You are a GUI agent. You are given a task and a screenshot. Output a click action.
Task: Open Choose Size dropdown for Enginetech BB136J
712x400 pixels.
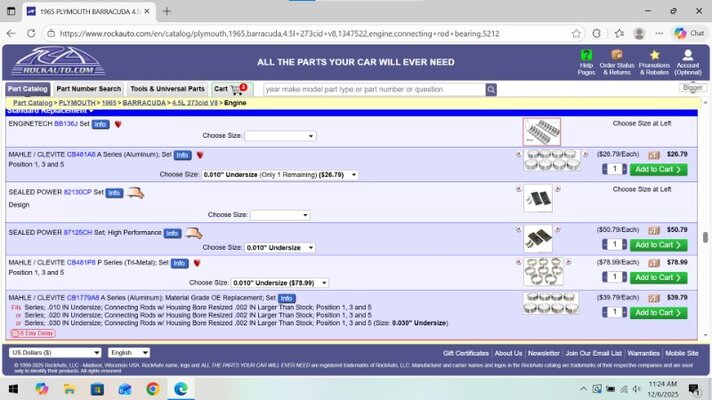tap(280, 136)
